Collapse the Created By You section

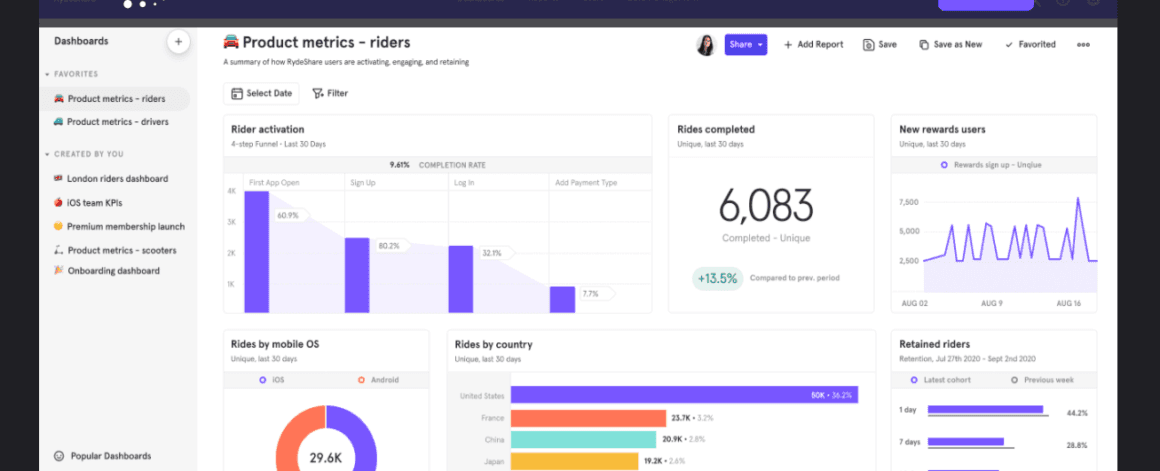[47, 155]
